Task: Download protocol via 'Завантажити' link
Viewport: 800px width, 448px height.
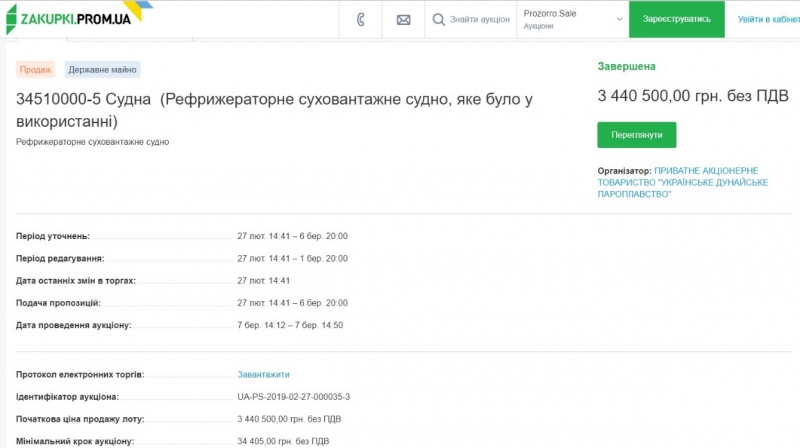Action: [x=262, y=374]
